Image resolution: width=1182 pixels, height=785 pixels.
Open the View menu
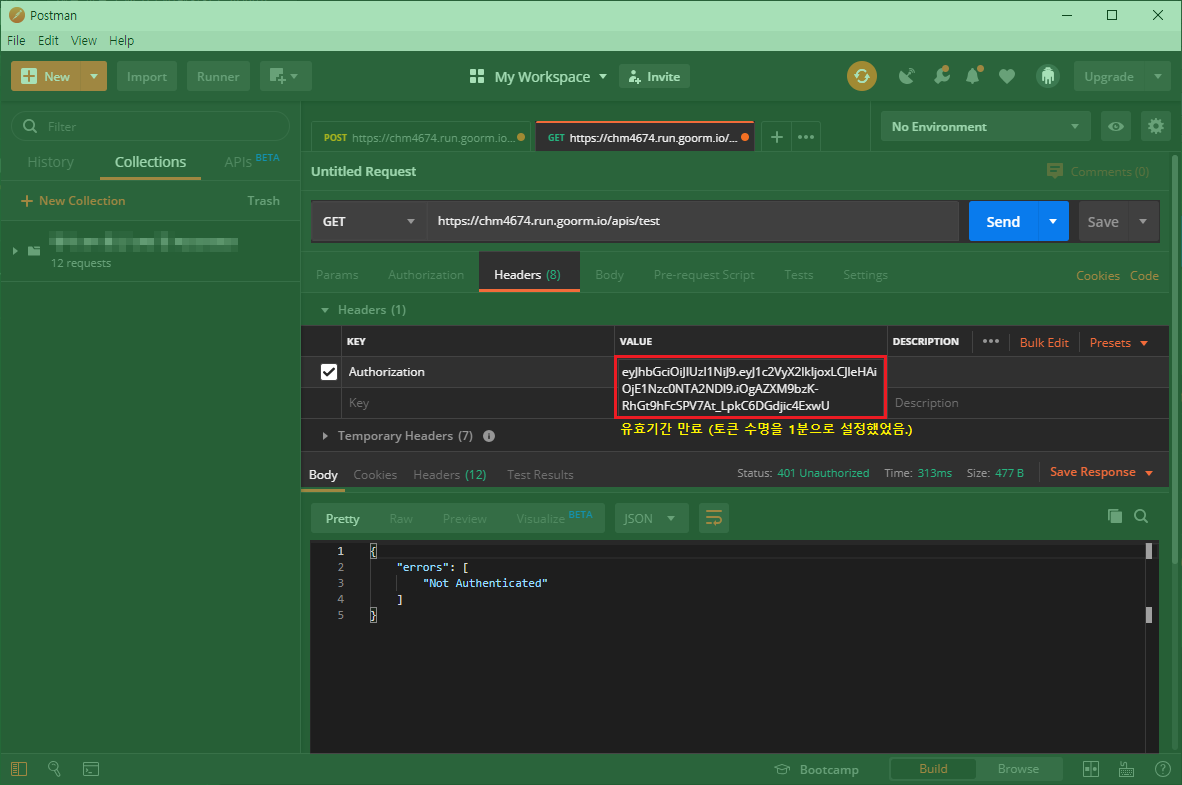[x=84, y=40]
